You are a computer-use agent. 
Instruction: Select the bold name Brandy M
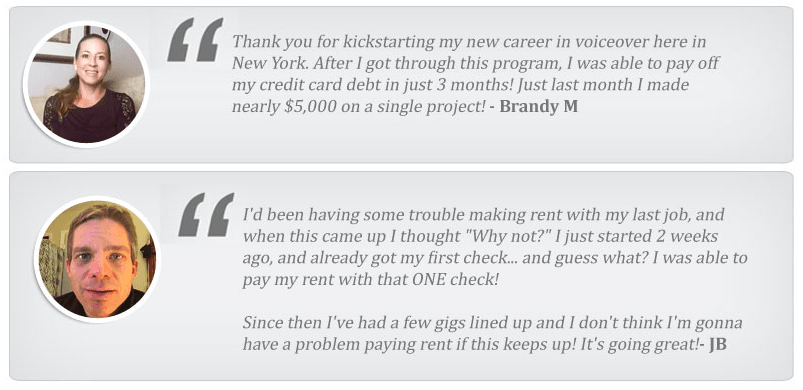(539, 106)
